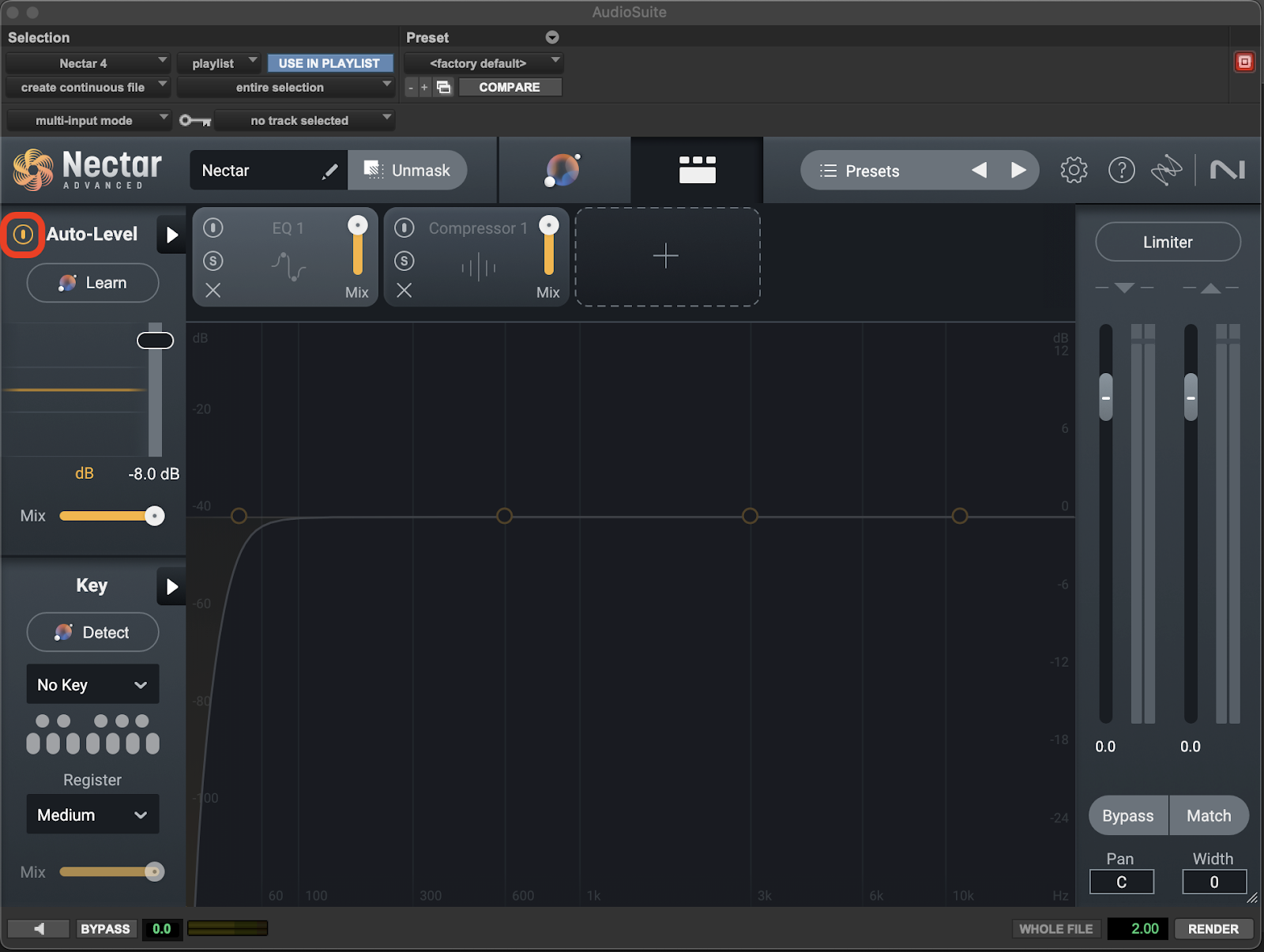Click the preview speaker button
1264x952 pixels.
pos(39,928)
